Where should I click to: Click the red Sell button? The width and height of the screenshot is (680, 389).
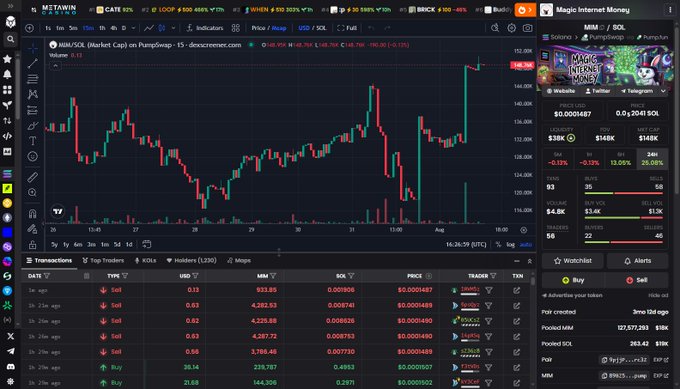pyautogui.click(x=637, y=280)
